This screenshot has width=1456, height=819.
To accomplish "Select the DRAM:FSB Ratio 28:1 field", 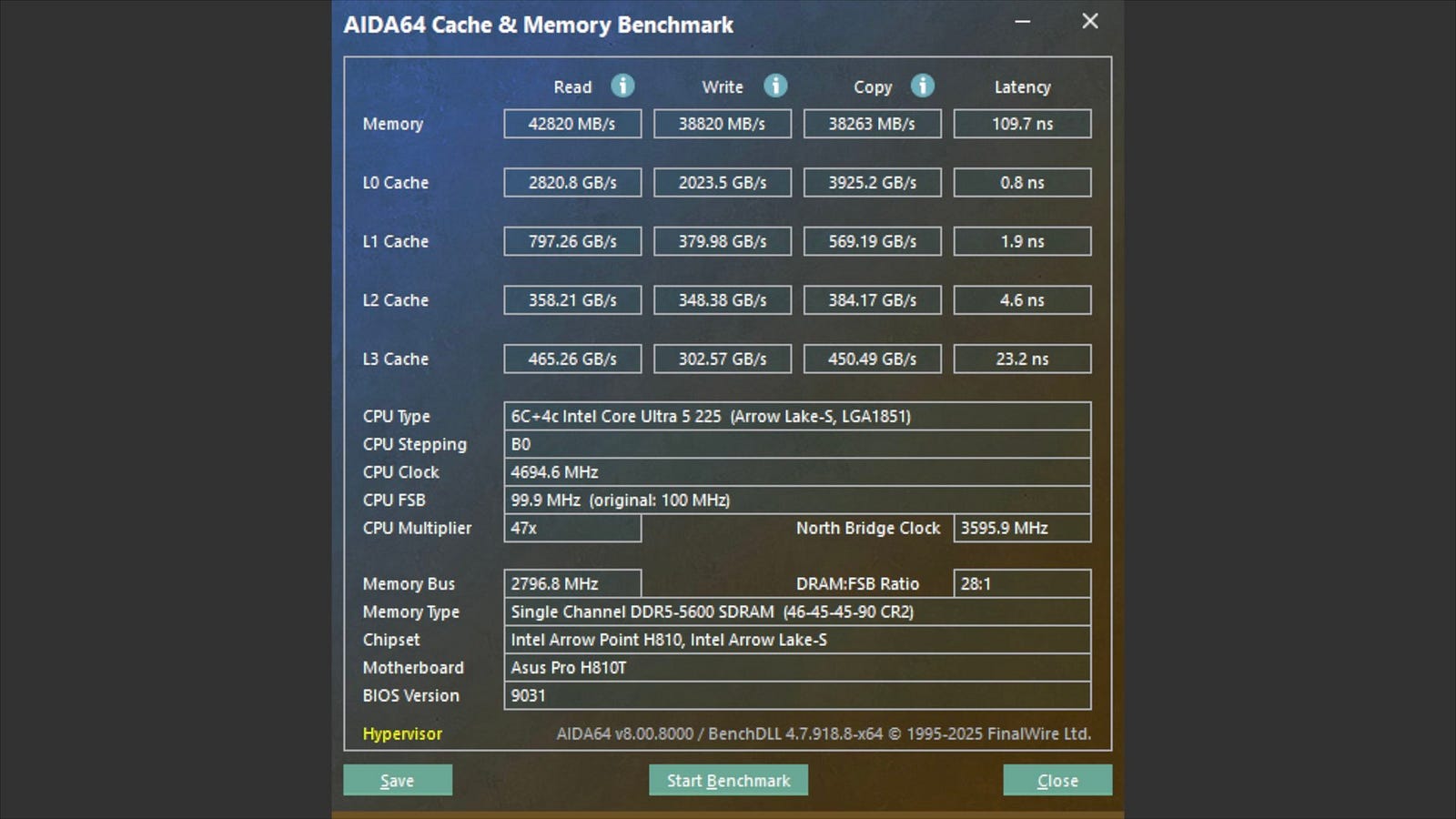I will (1022, 583).
